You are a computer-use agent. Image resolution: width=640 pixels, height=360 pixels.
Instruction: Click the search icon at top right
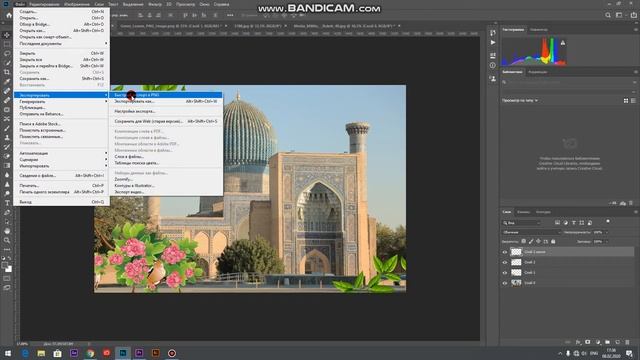(x=608, y=15)
